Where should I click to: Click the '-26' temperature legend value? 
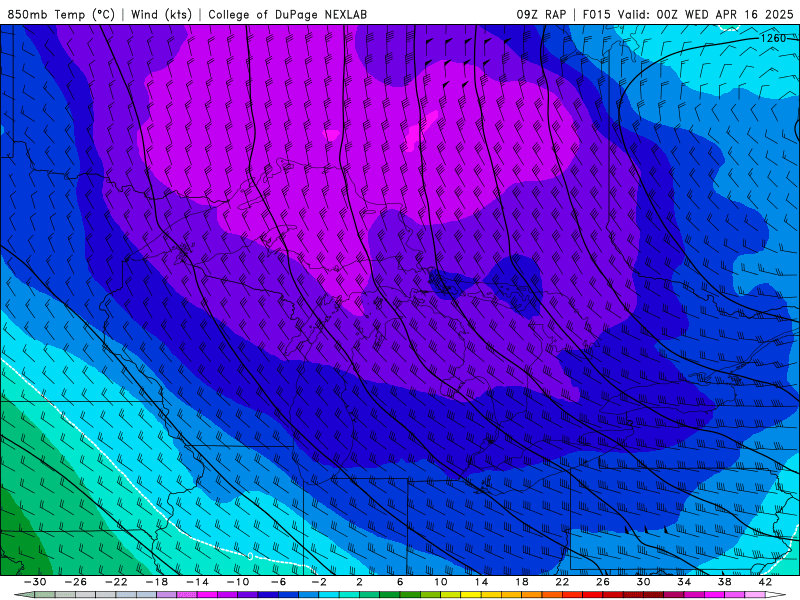[76, 582]
